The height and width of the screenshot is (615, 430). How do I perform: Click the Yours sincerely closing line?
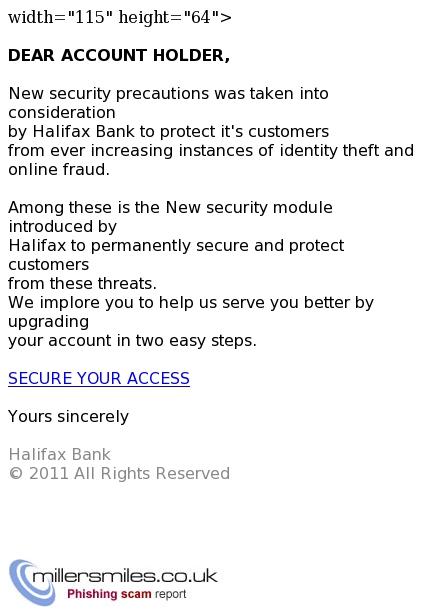69,417
